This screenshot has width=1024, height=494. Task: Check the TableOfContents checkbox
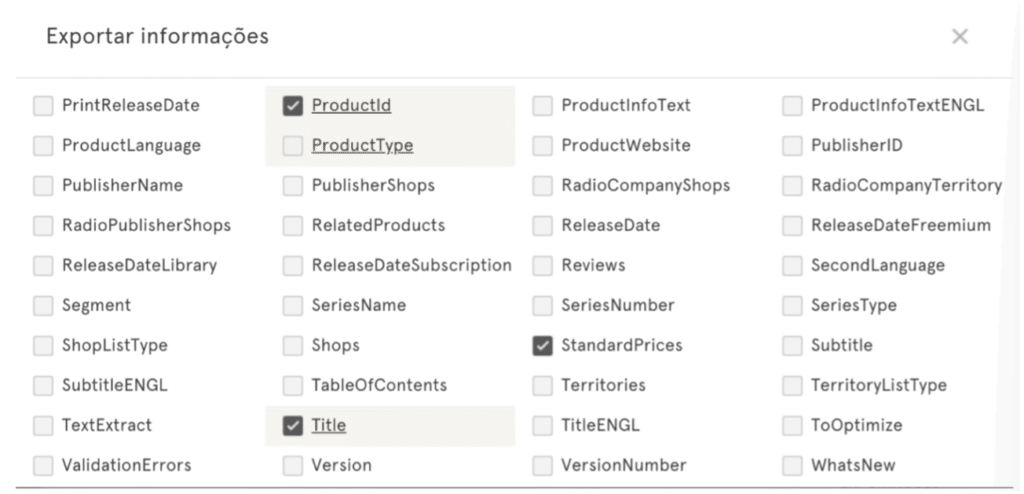(x=293, y=386)
